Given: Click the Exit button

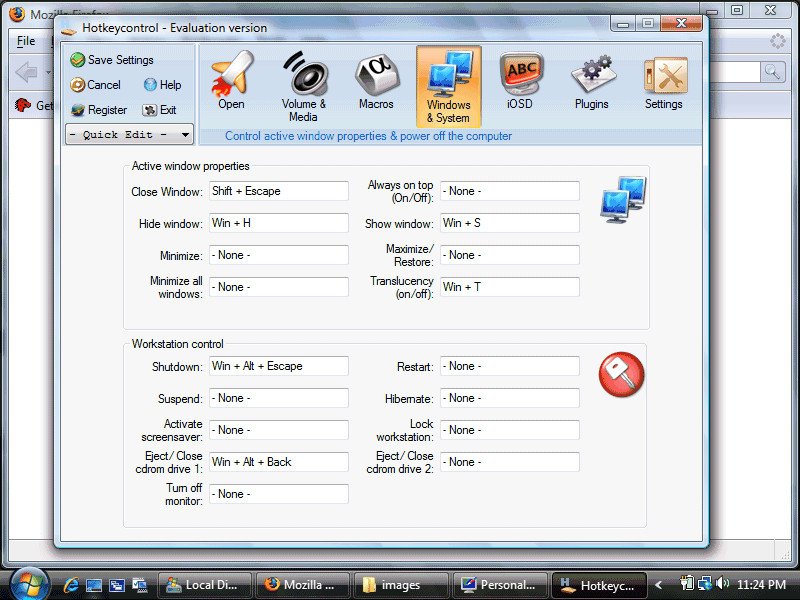Looking at the screenshot, I should 159,110.
